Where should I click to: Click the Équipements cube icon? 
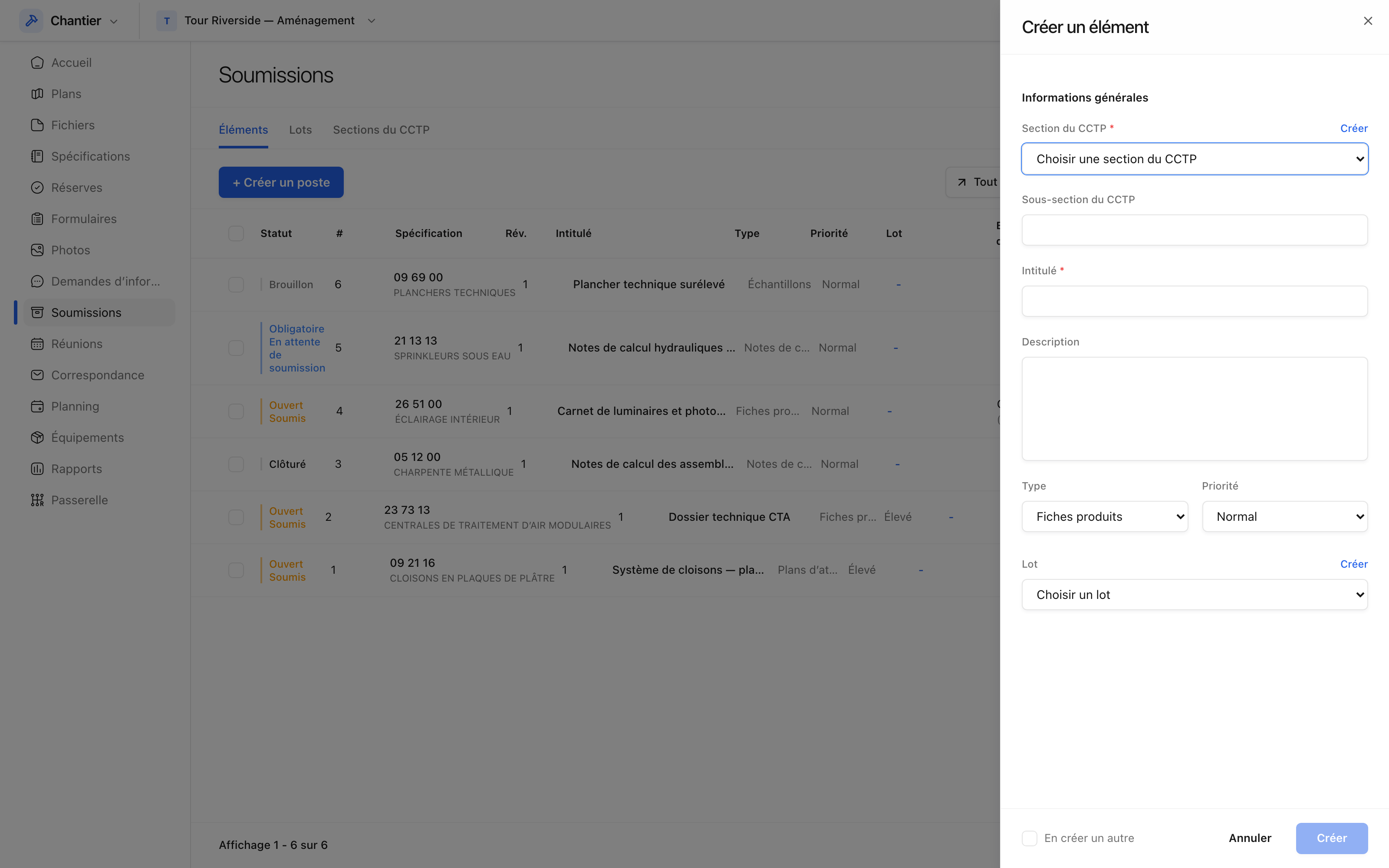pyautogui.click(x=37, y=437)
